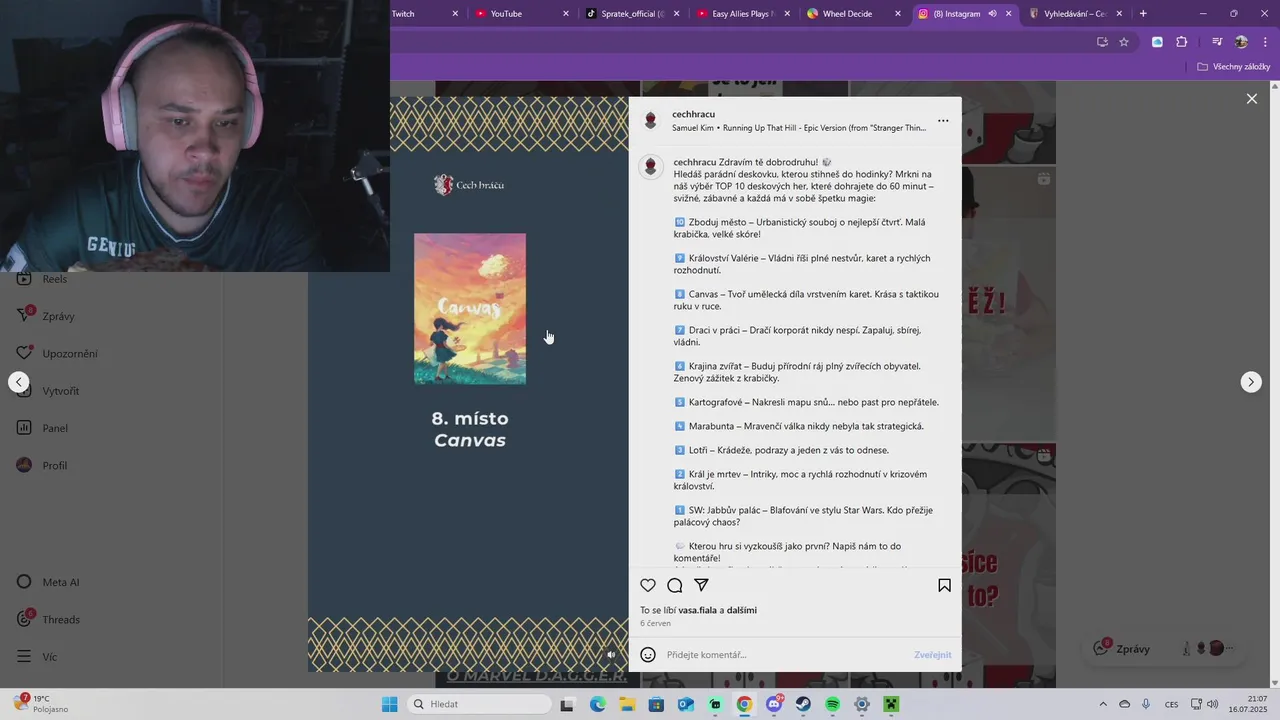The image size is (1280, 720).
Task: Open Threads in the sidebar
Action: point(48,619)
